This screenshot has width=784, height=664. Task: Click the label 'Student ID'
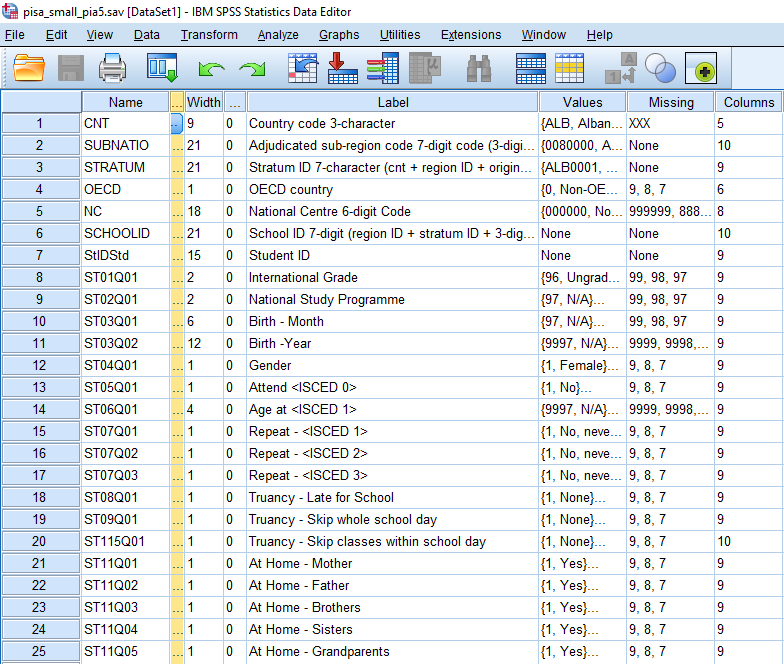click(279, 256)
